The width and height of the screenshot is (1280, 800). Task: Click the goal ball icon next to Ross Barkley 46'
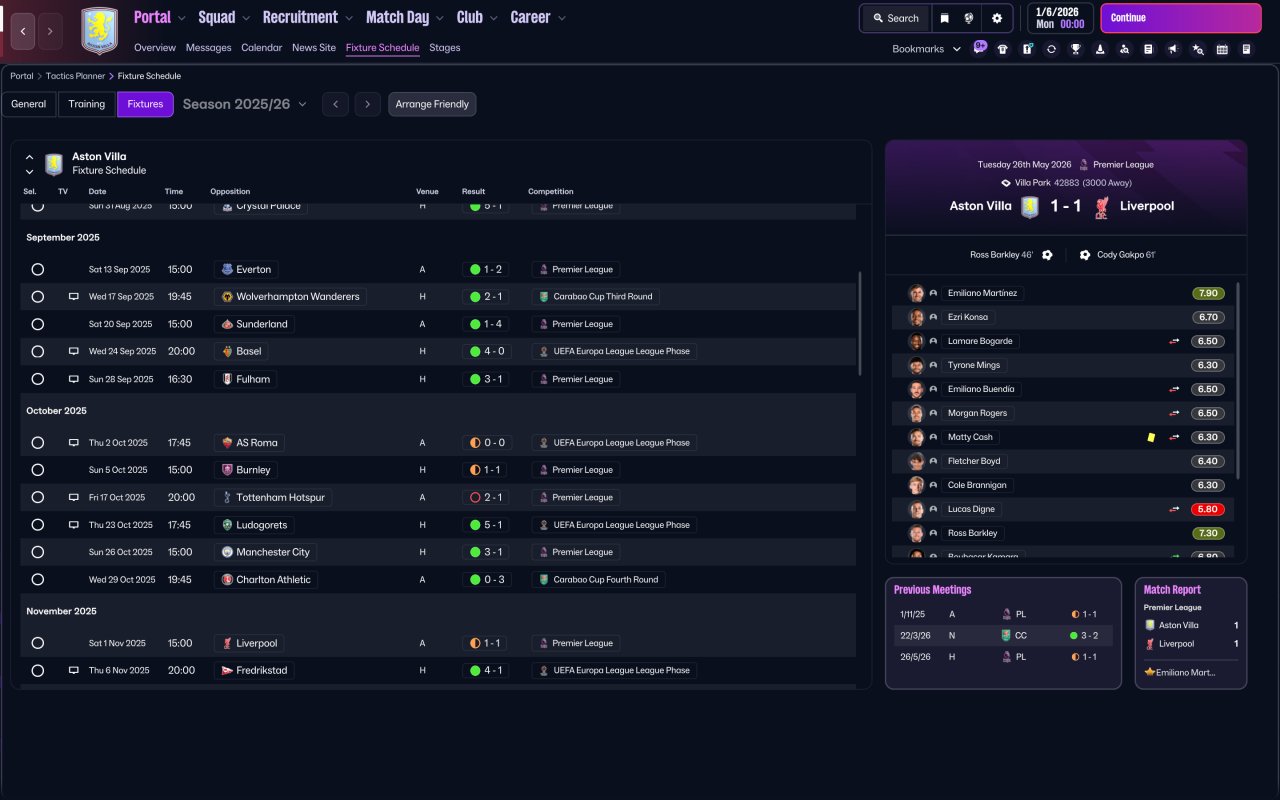[1047, 255]
